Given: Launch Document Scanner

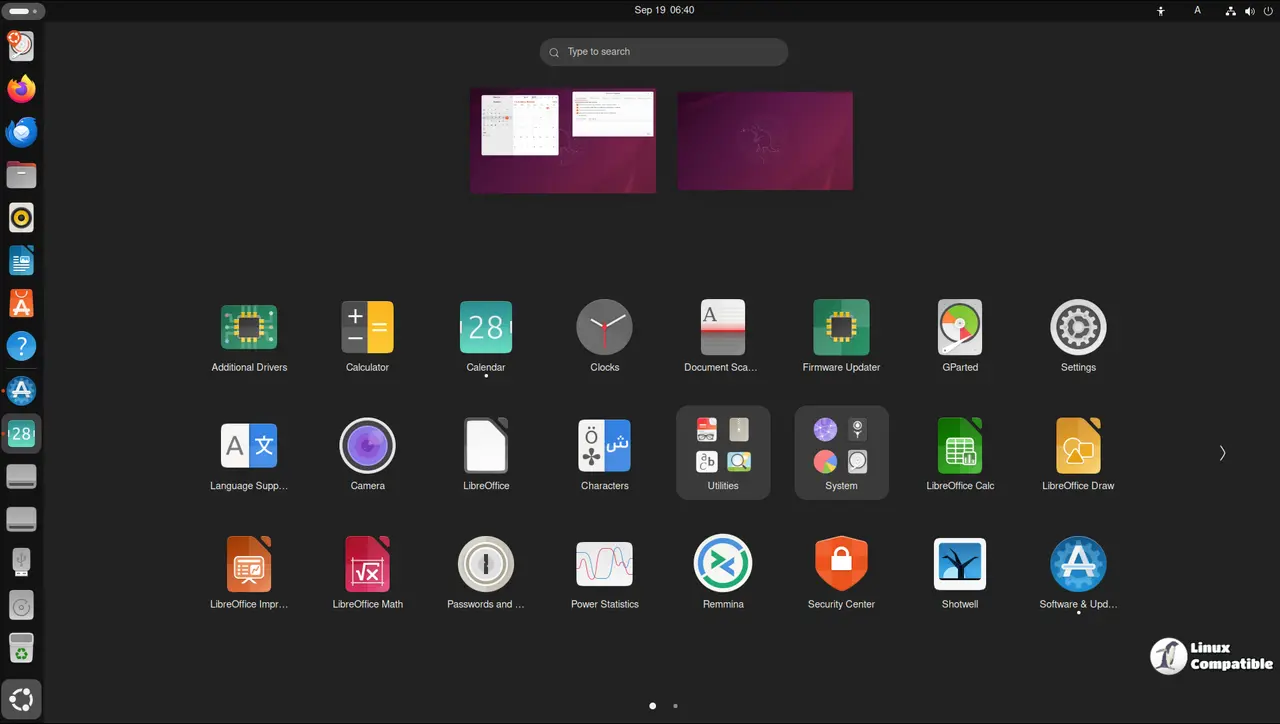Looking at the screenshot, I should [x=722, y=328].
